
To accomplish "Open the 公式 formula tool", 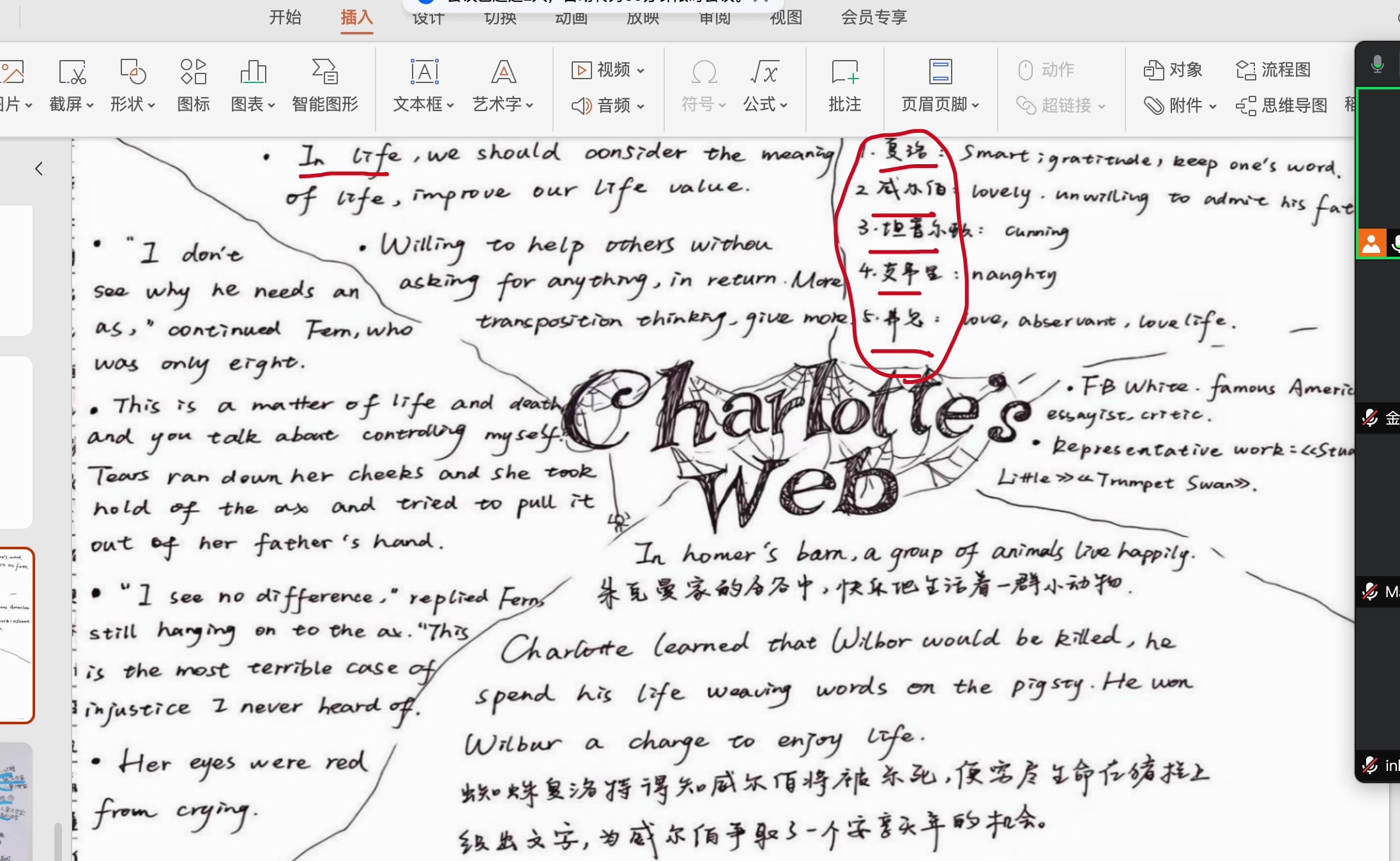I will pyautogui.click(x=765, y=73).
